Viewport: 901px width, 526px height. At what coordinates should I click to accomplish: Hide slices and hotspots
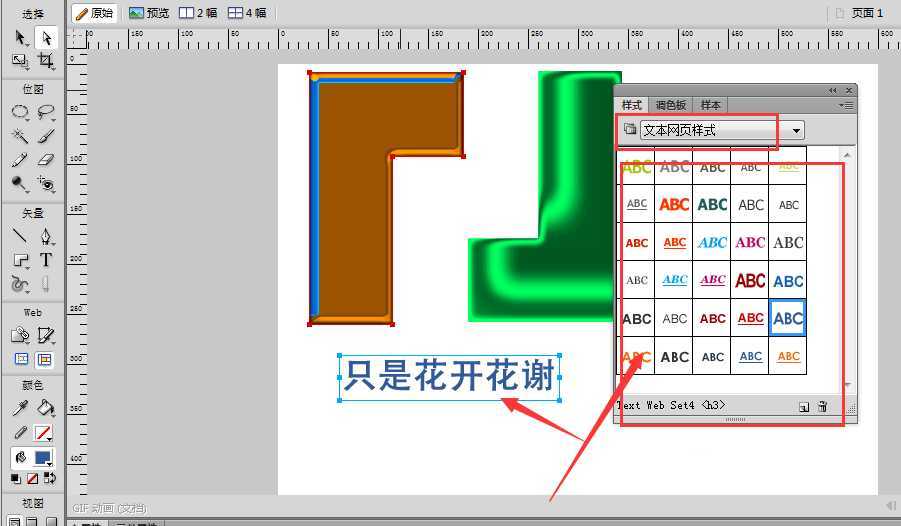pos(21,359)
